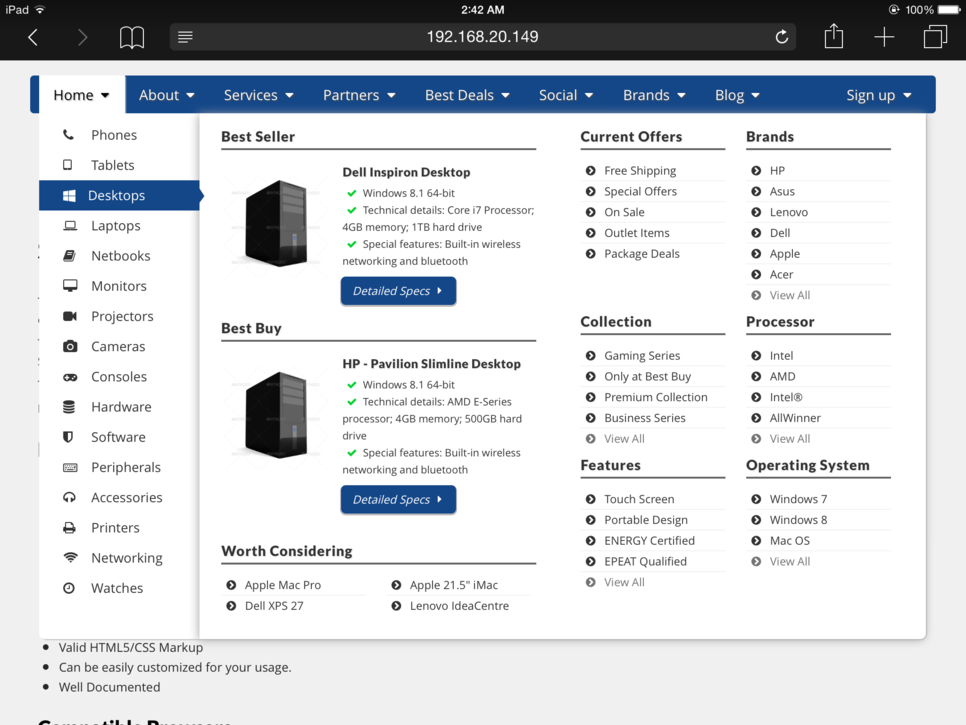Viewport: 966px width, 725px height.
Task: Click the keyboard icon beside Peripherals
Action: 70,468
